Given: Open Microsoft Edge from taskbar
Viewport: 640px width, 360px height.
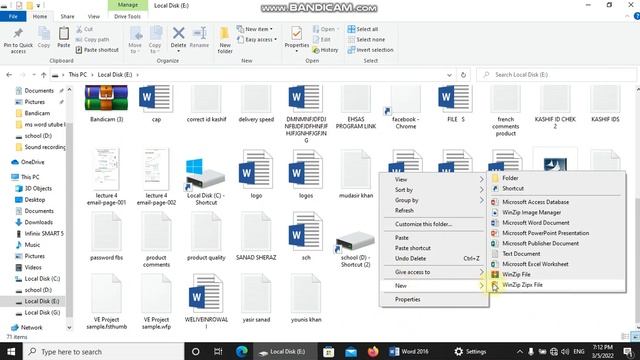Looking at the screenshot, I should (x=242, y=351).
